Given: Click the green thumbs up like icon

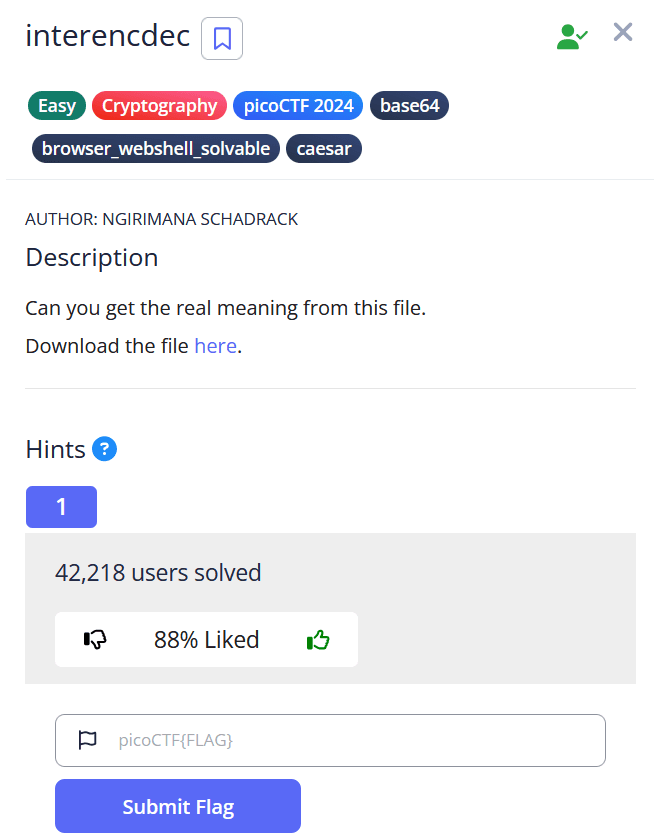Looking at the screenshot, I should (318, 640).
